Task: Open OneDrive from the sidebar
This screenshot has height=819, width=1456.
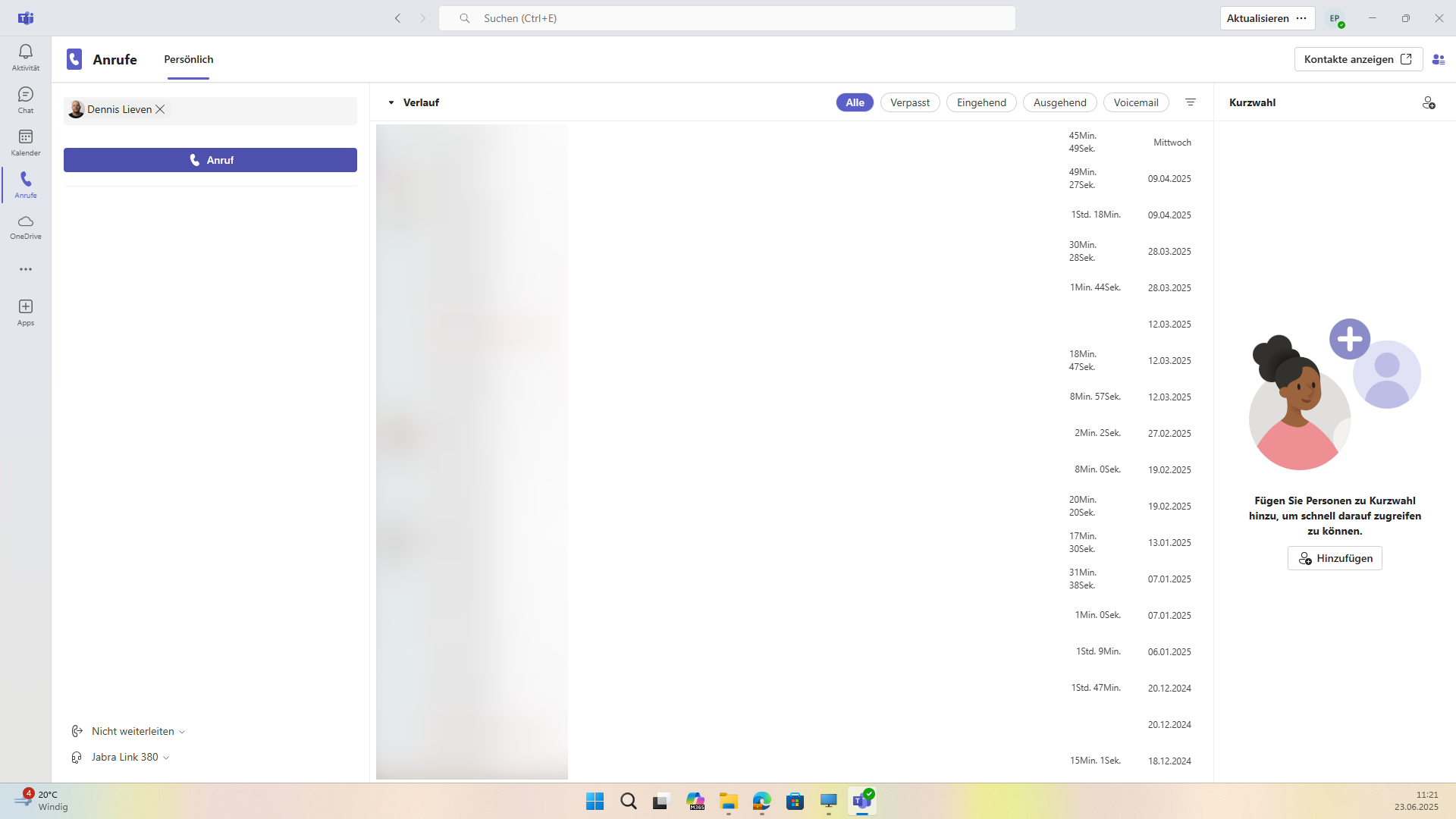Action: pos(26,227)
